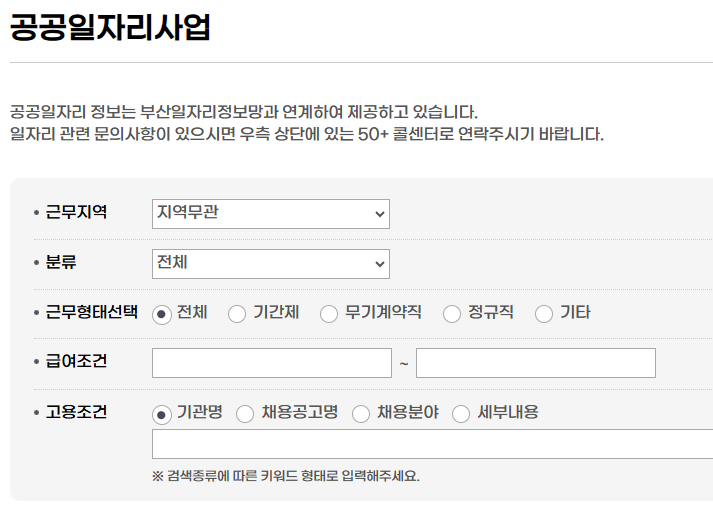This screenshot has width=713, height=513.
Task: Choose the 채용공고명 radio option
Action: 245,414
